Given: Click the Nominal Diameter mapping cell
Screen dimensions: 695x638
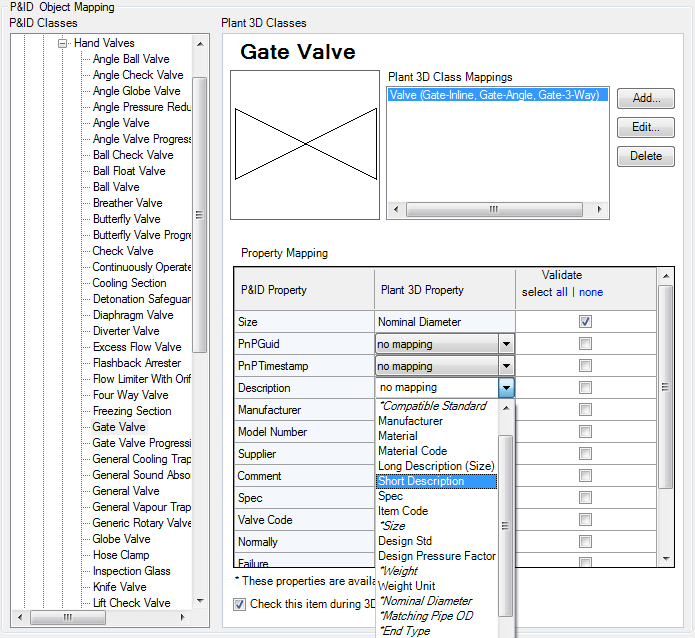Looking at the screenshot, I should [x=445, y=322].
